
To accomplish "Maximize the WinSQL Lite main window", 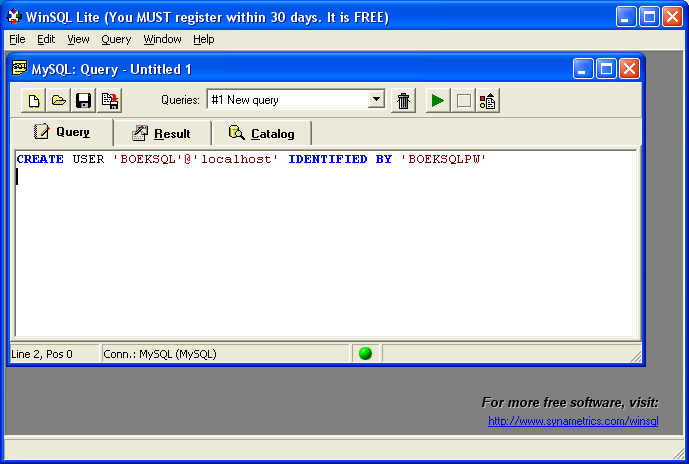I will coord(649,17).
